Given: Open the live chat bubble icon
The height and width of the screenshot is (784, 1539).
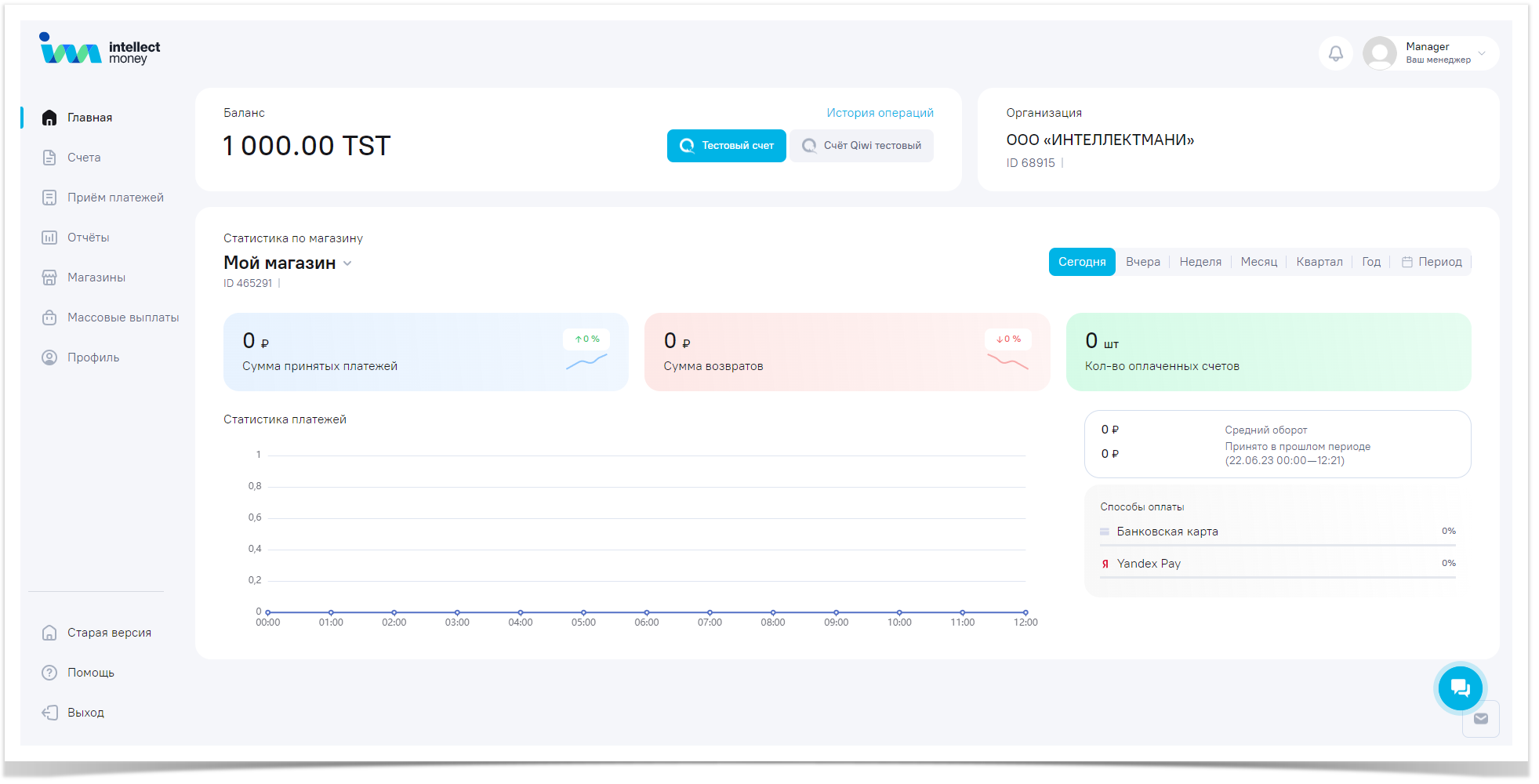Looking at the screenshot, I should [x=1459, y=688].
